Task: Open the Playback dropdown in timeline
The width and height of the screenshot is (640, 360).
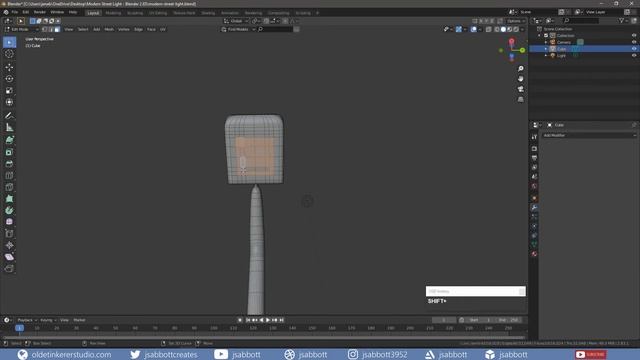Action: (27, 320)
